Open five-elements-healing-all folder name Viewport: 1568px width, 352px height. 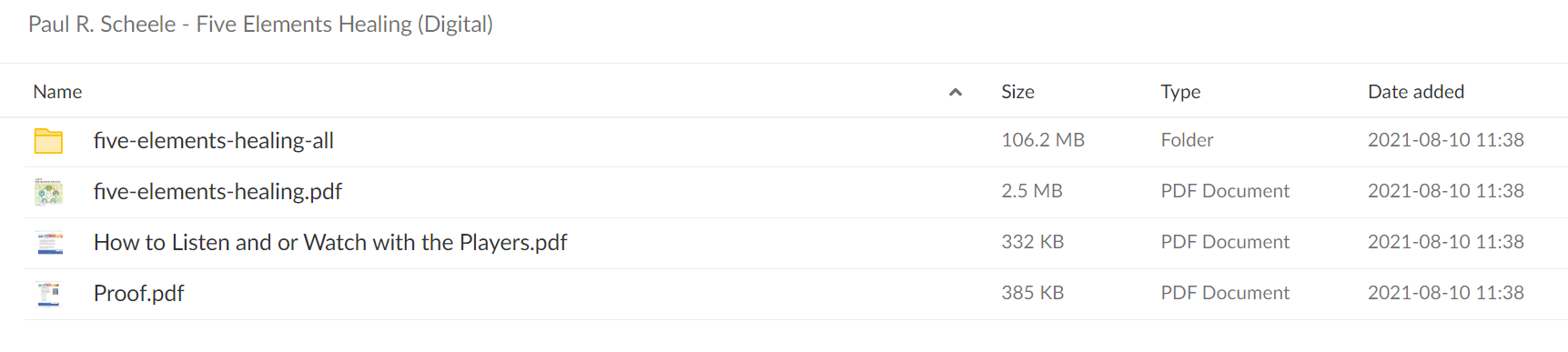214,141
